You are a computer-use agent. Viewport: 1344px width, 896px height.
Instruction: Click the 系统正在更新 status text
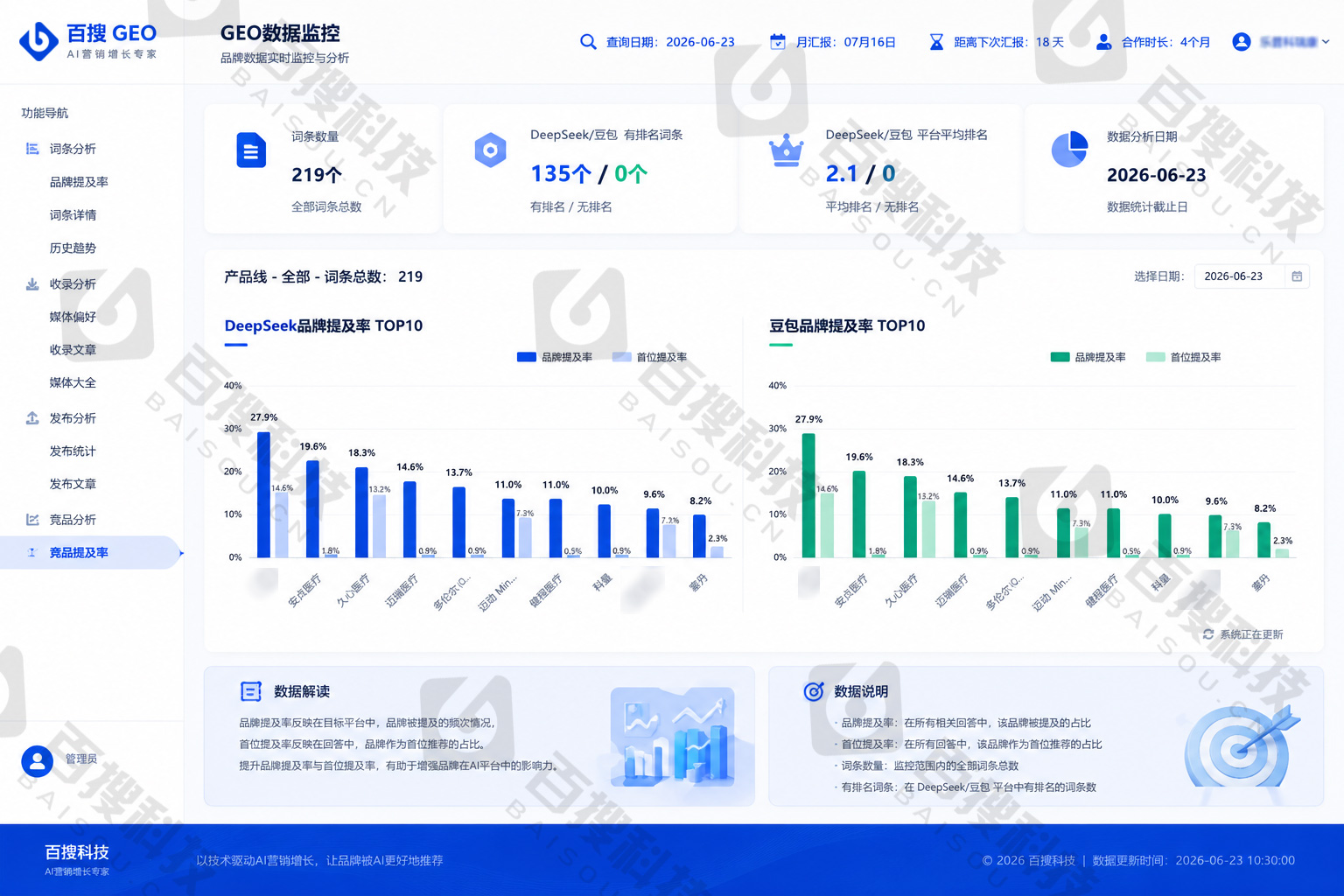[x=1251, y=634]
